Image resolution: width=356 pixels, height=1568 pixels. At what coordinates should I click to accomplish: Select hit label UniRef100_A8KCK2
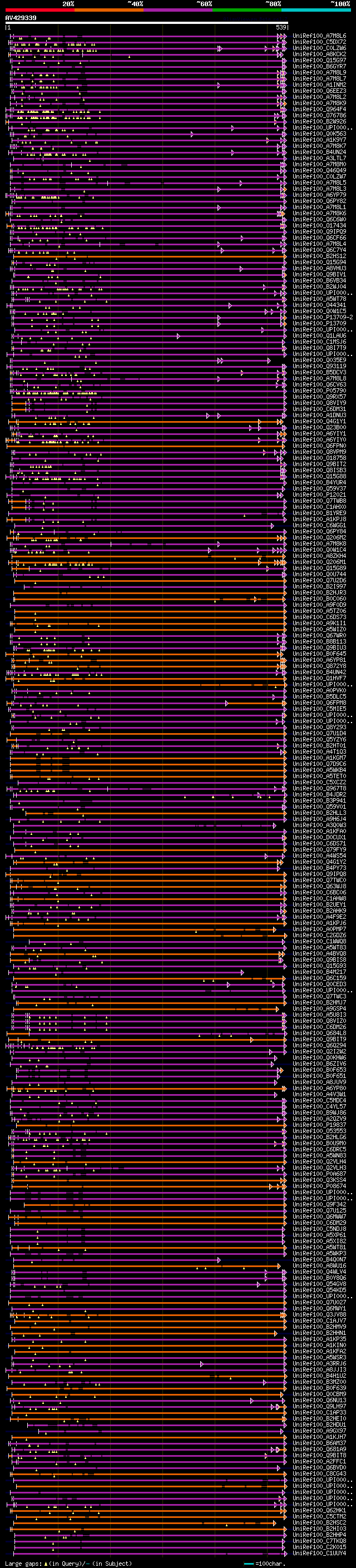319,54
